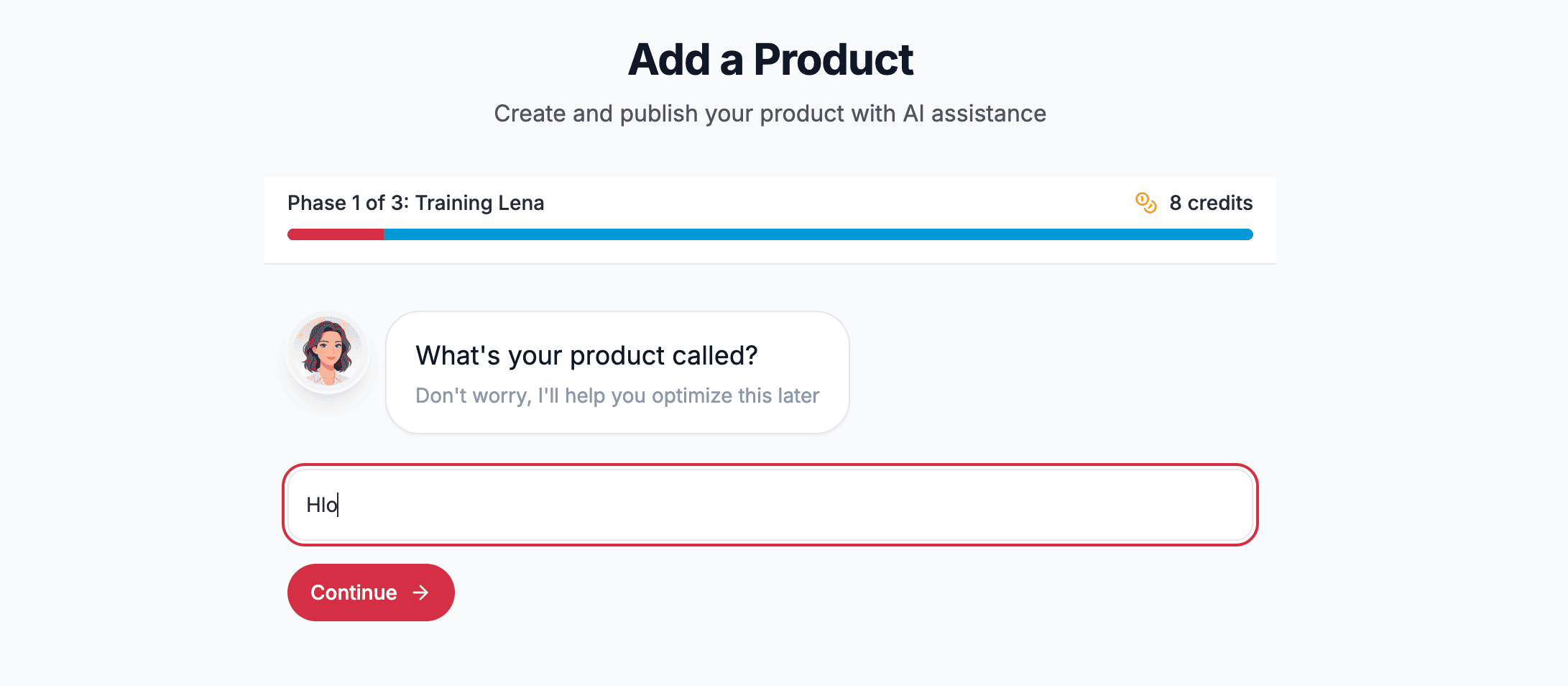1568x686 pixels.
Task: Click the "Create and publish your product" subtitle
Action: tap(770, 114)
